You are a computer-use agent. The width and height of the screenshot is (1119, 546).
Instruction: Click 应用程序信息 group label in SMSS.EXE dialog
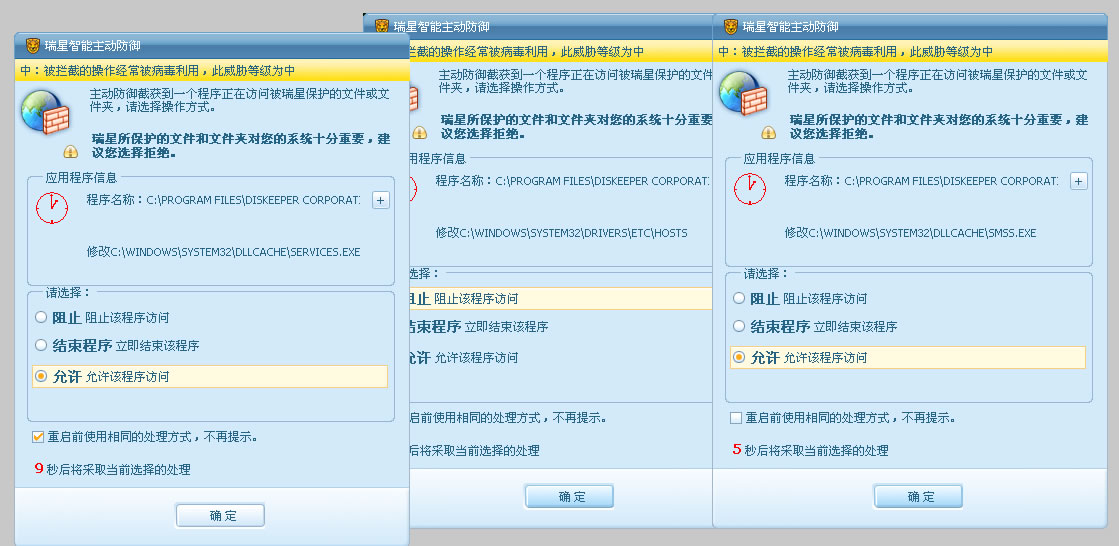[779, 158]
